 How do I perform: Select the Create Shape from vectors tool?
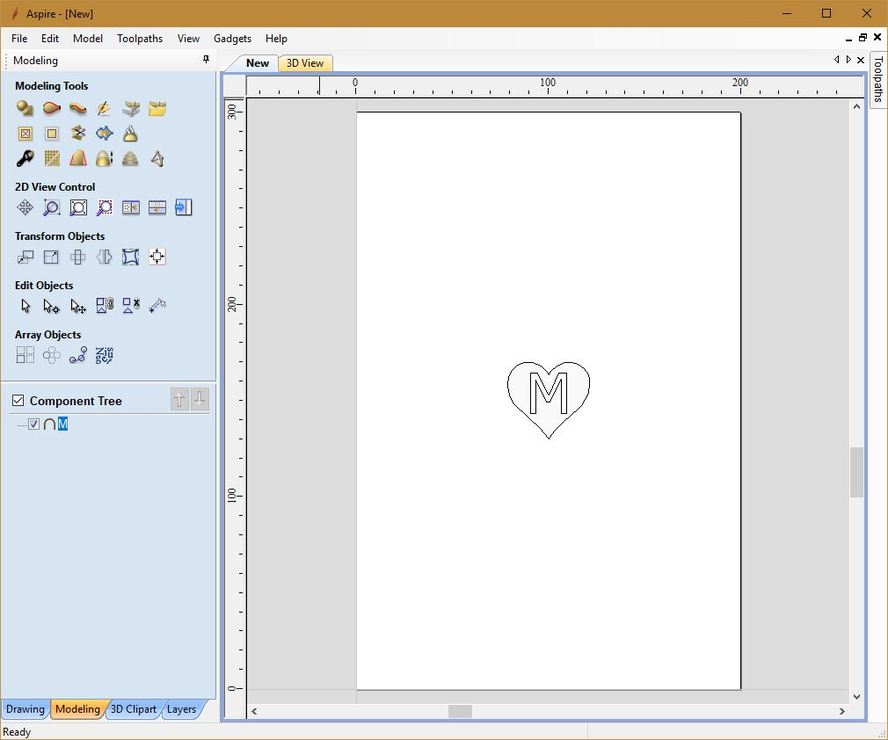click(x=25, y=108)
